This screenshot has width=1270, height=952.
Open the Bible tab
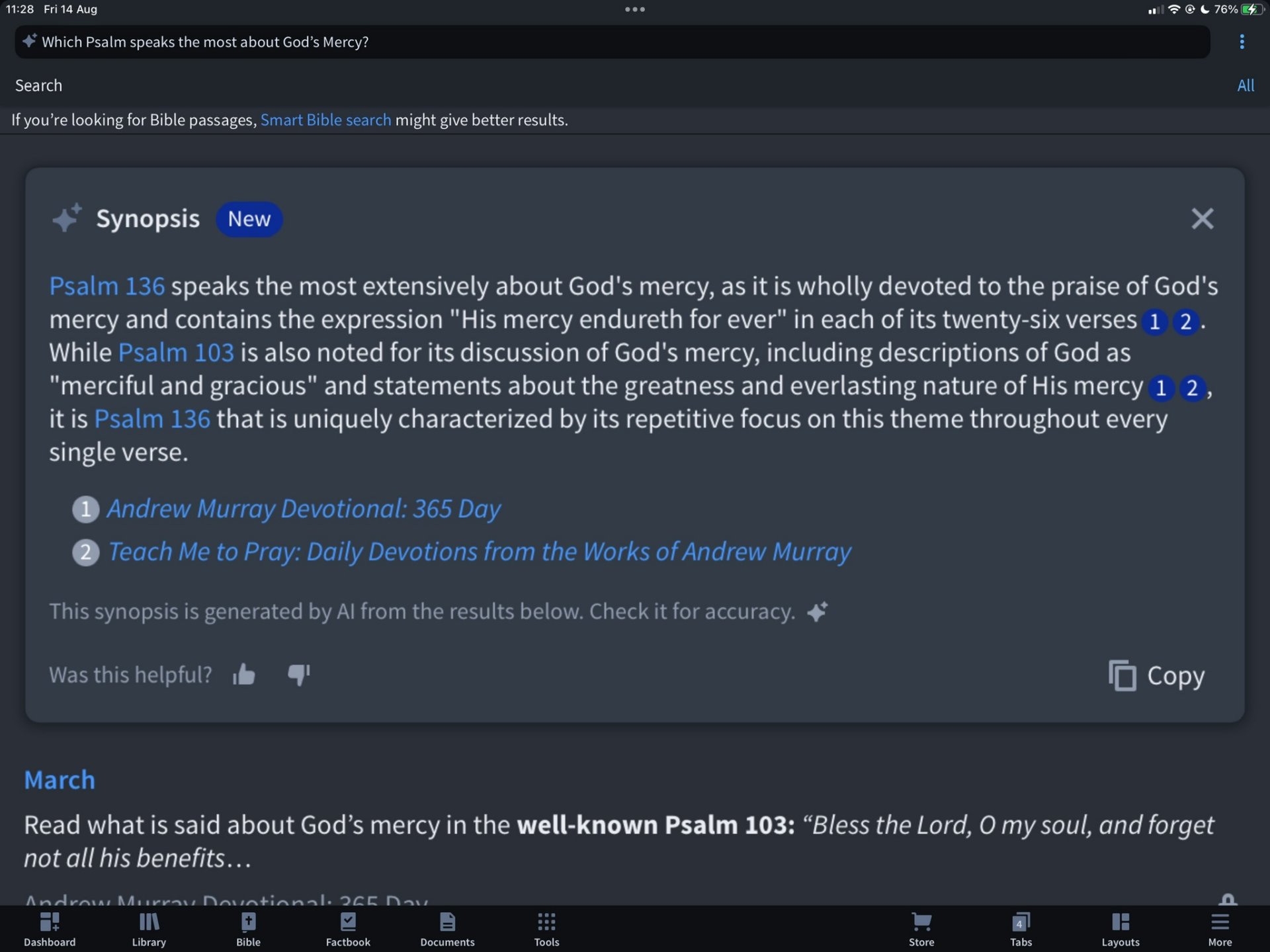coord(248,929)
